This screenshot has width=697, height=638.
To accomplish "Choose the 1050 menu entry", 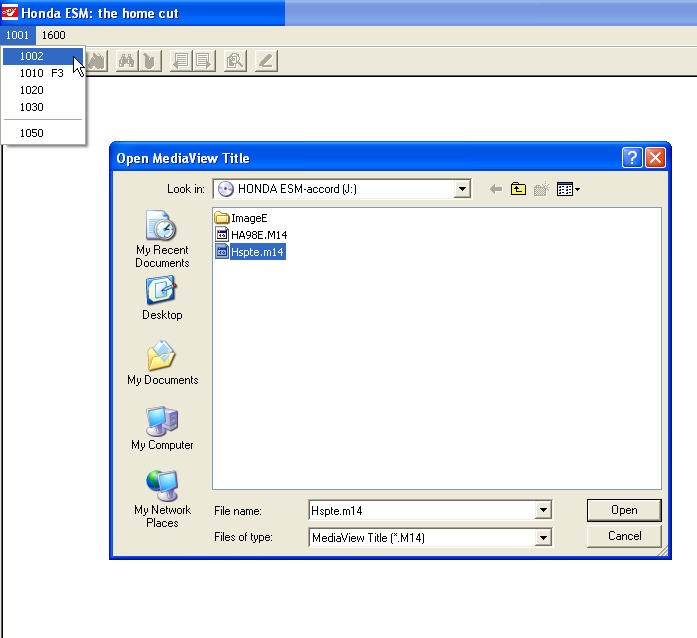I will pyautogui.click(x=43, y=133).
